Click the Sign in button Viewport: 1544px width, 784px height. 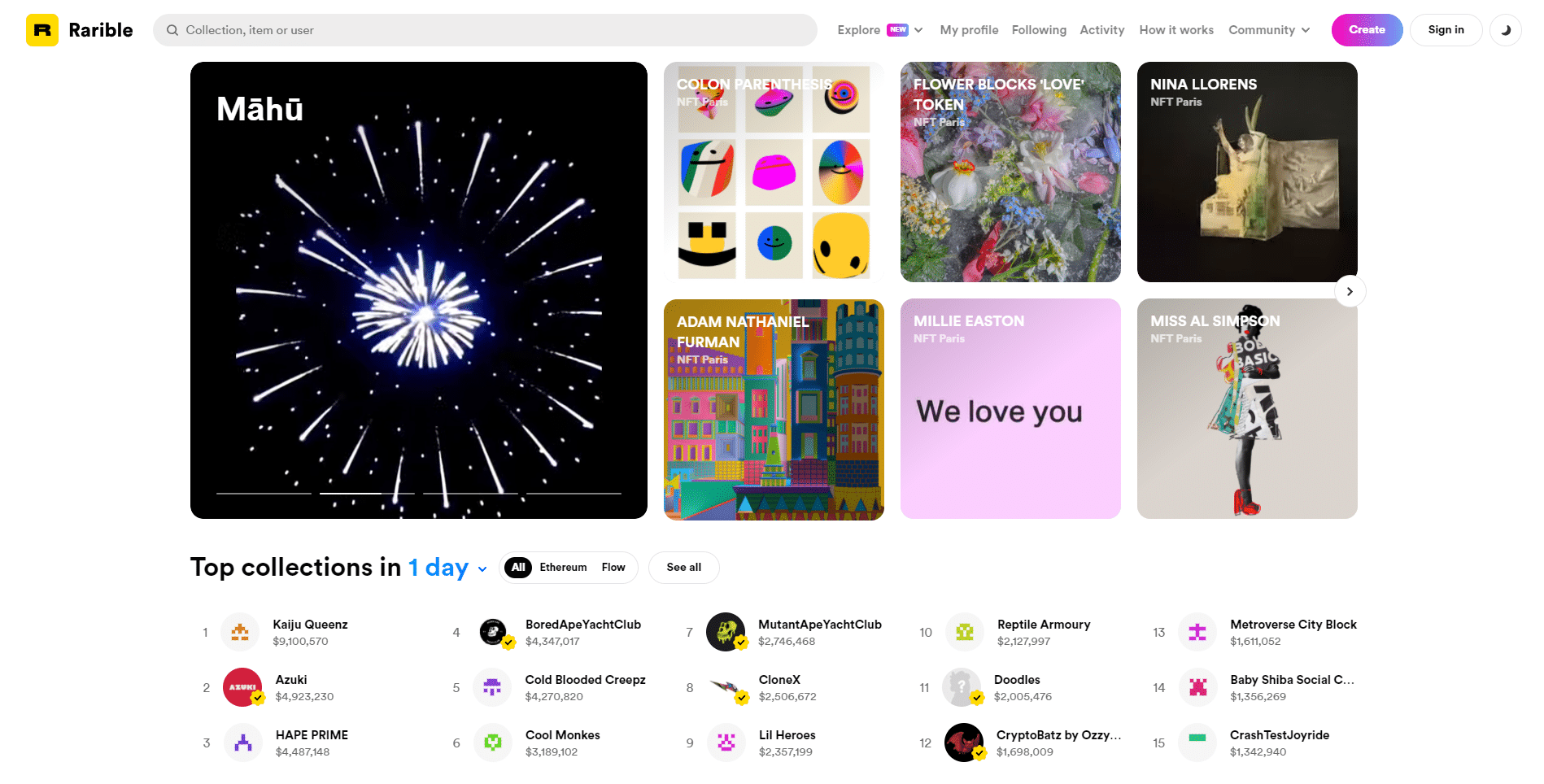click(x=1446, y=30)
